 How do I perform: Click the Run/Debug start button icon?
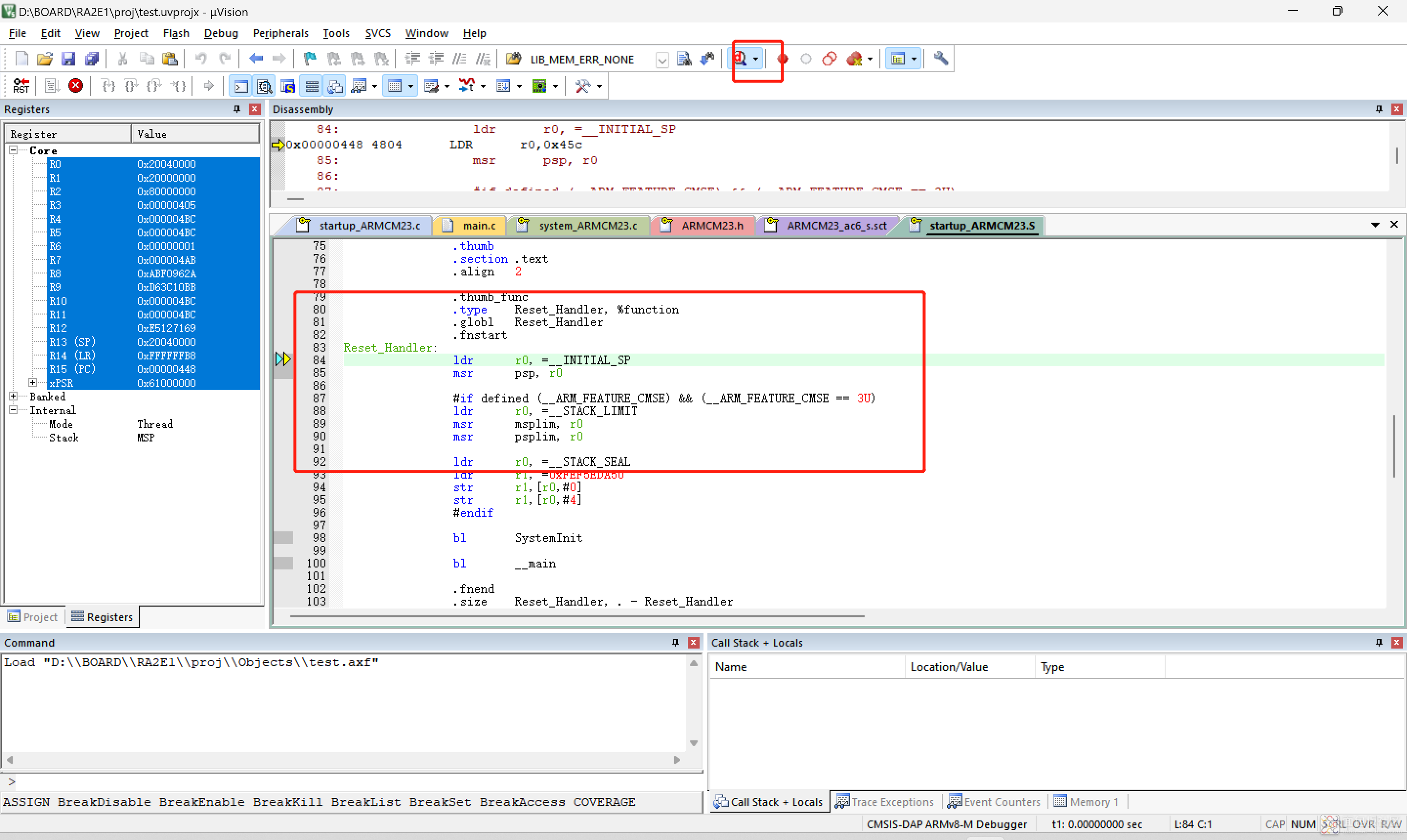pyautogui.click(x=744, y=58)
